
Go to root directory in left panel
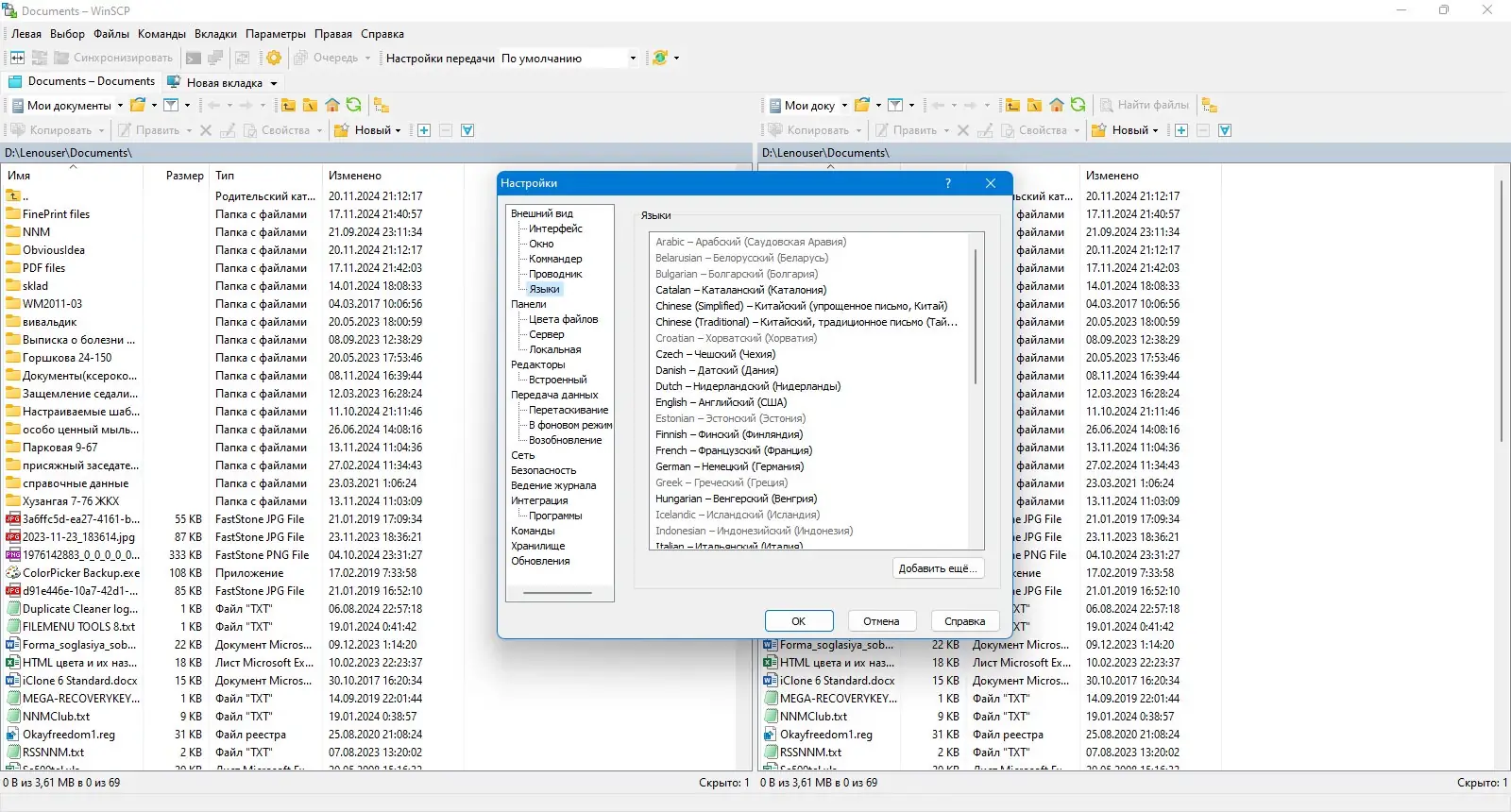click(x=310, y=105)
